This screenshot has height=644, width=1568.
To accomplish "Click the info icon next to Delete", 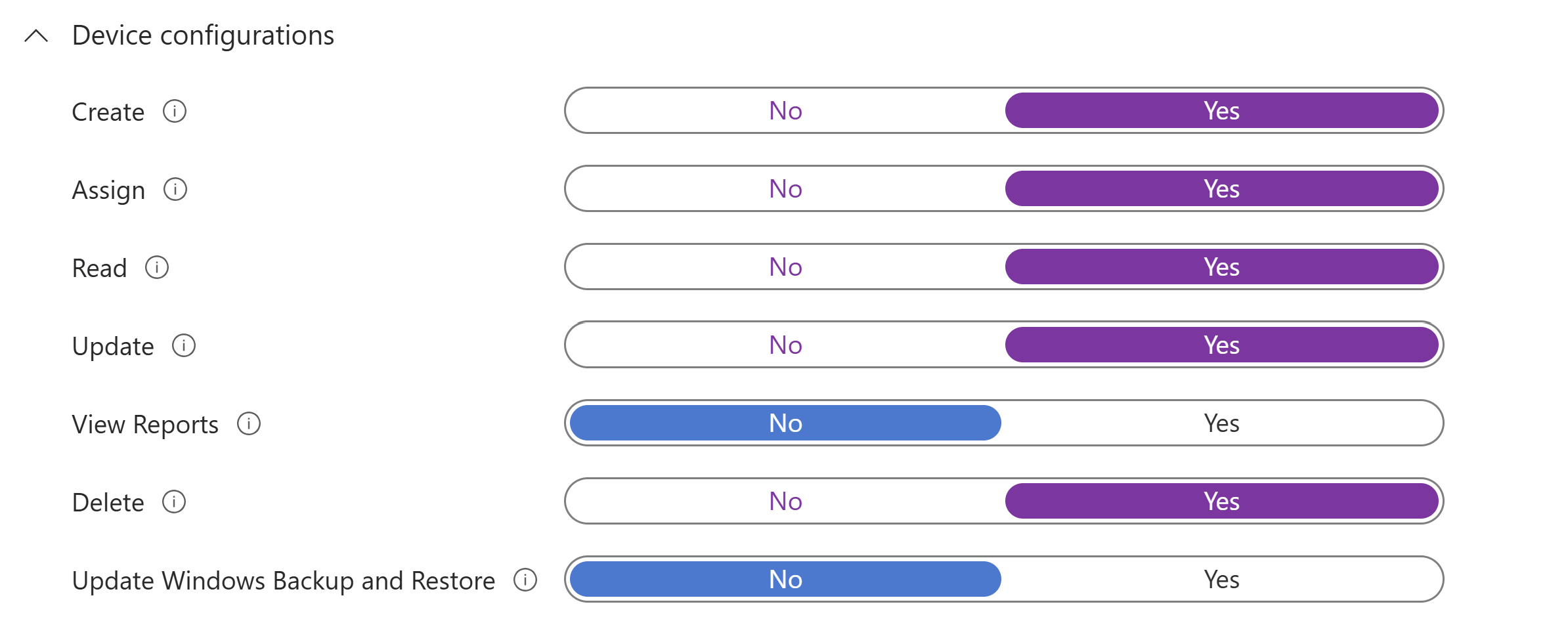I will click(x=174, y=502).
